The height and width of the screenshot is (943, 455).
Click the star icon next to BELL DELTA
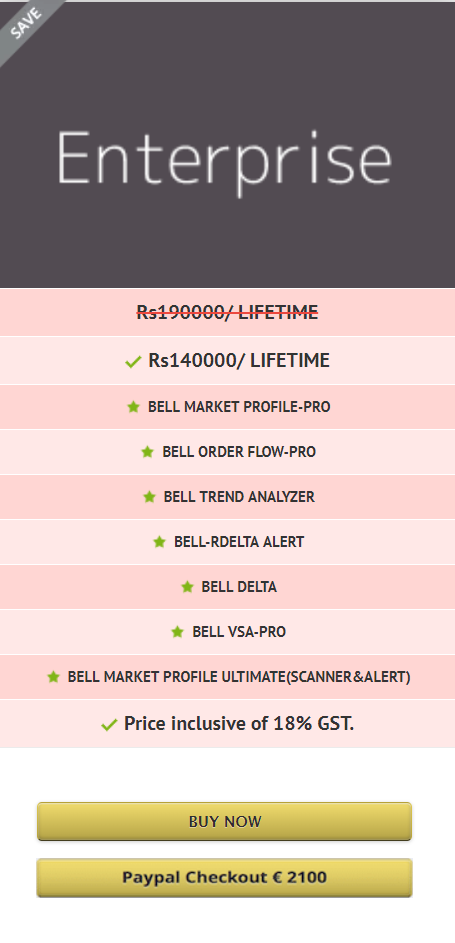pyautogui.click(x=188, y=587)
